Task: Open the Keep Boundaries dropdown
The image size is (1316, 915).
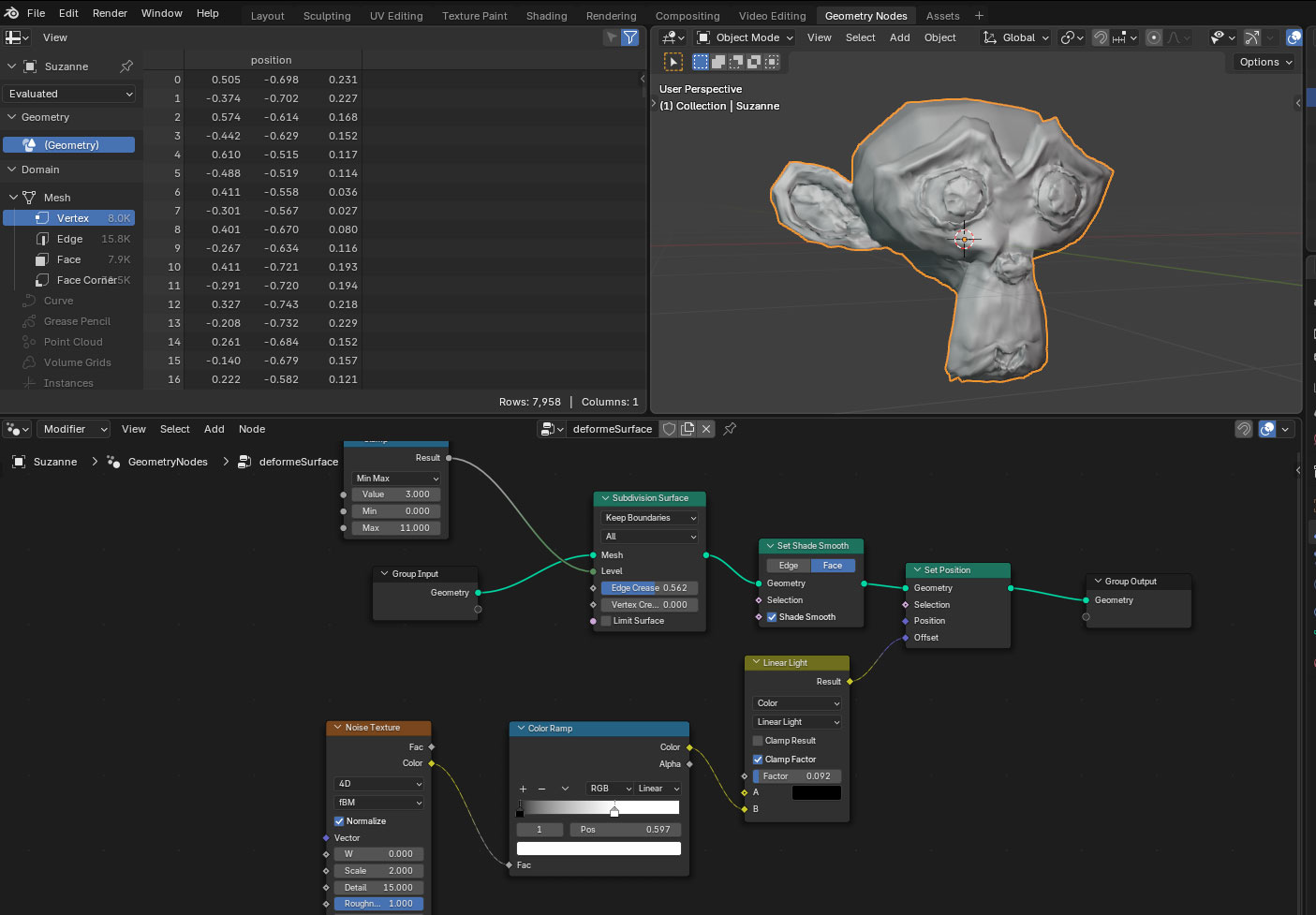Action: click(650, 518)
